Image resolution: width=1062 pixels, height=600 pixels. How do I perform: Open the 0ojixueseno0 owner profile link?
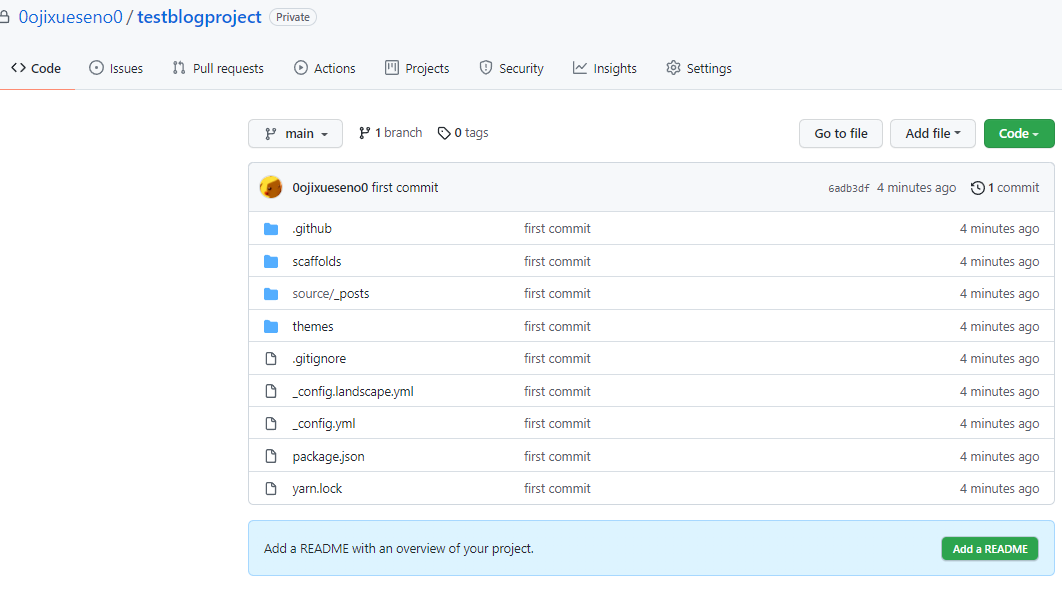click(x=70, y=17)
